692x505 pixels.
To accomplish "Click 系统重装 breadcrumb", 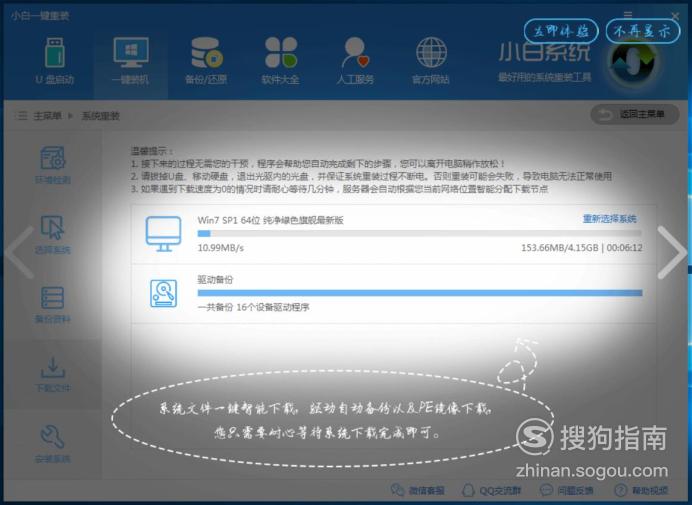I will [x=100, y=116].
